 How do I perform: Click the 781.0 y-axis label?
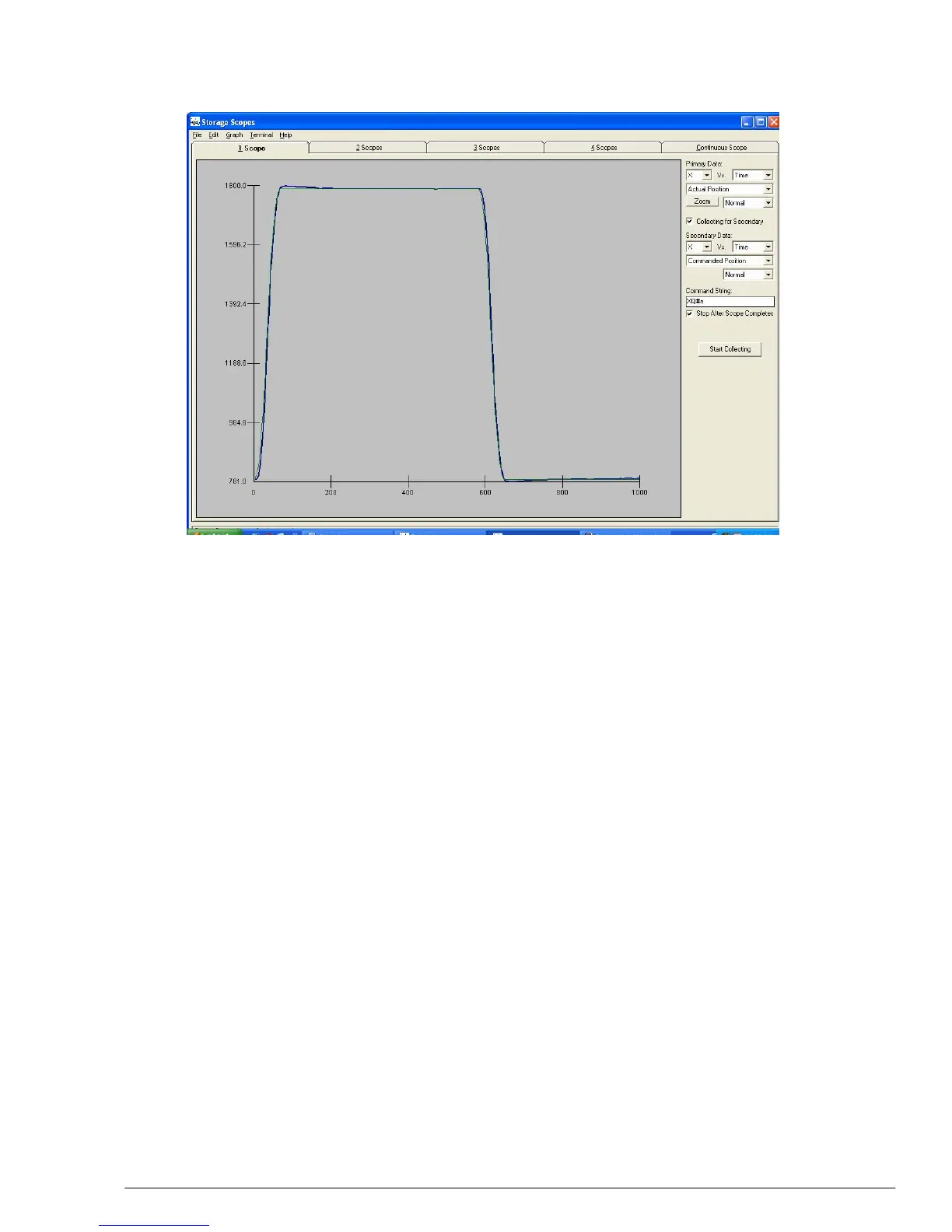point(237,481)
